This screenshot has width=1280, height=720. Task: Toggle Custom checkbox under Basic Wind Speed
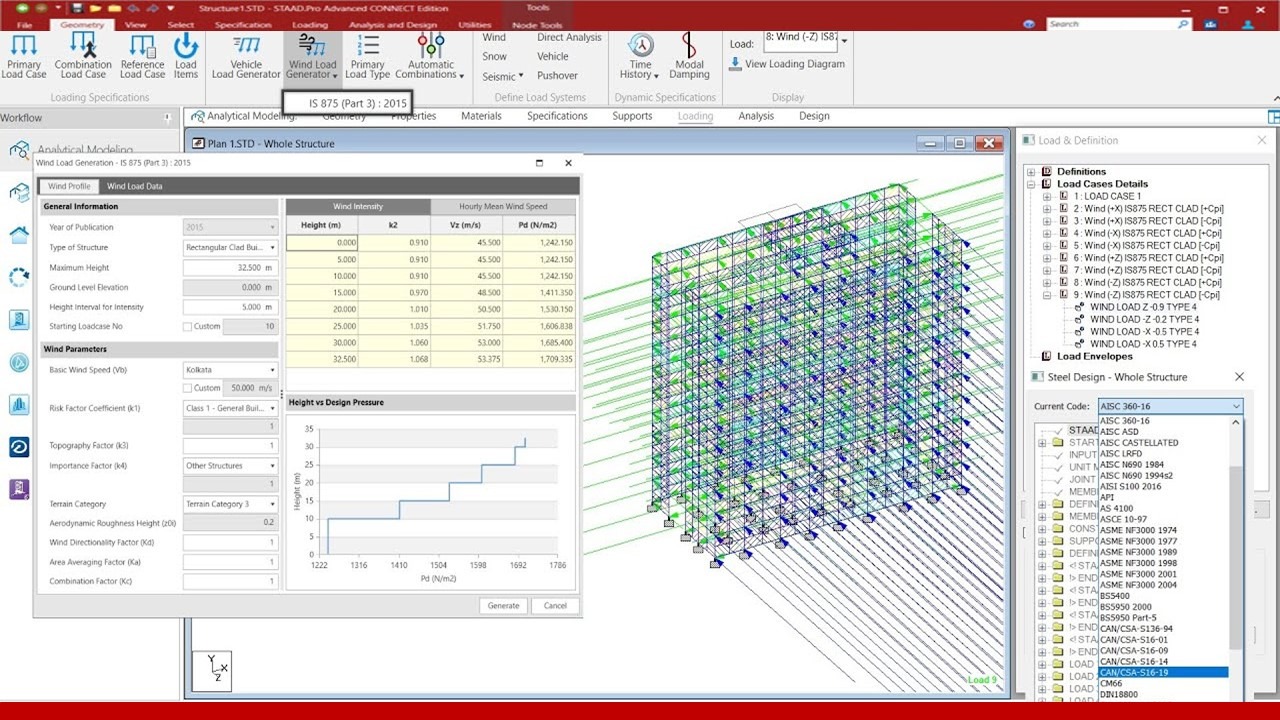[x=188, y=388]
